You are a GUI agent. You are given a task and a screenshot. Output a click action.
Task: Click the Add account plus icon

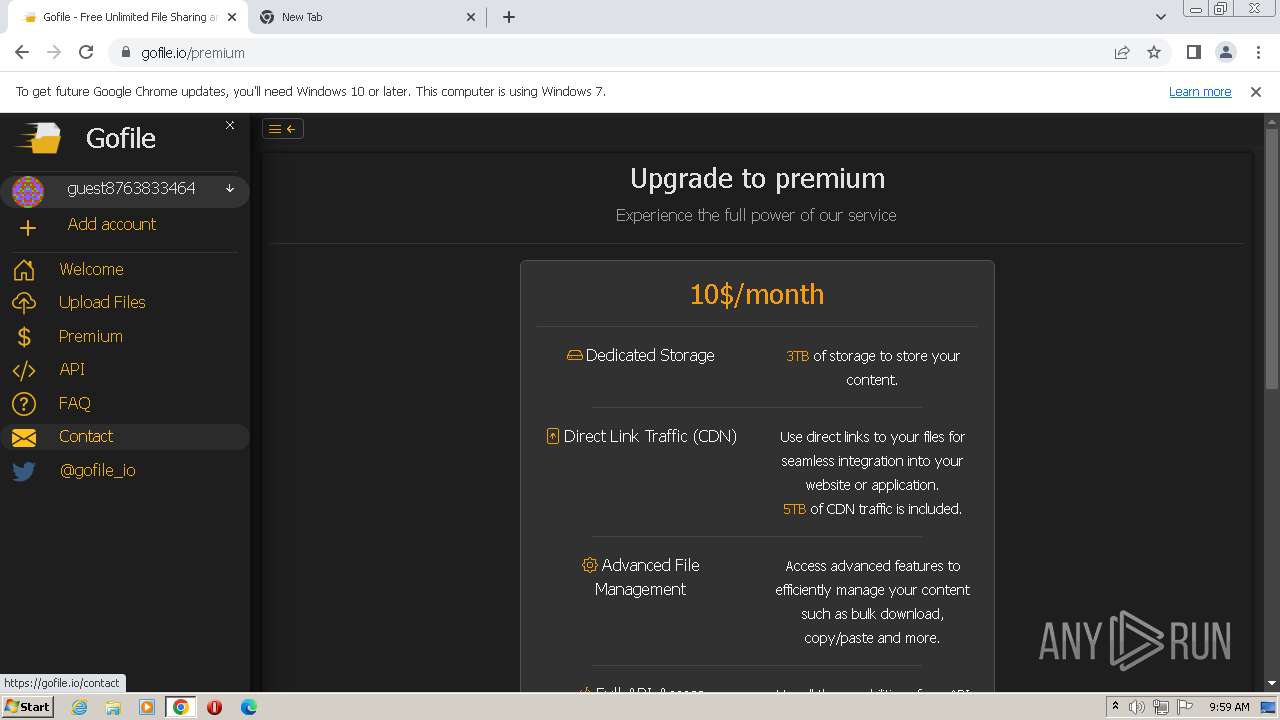click(27, 228)
